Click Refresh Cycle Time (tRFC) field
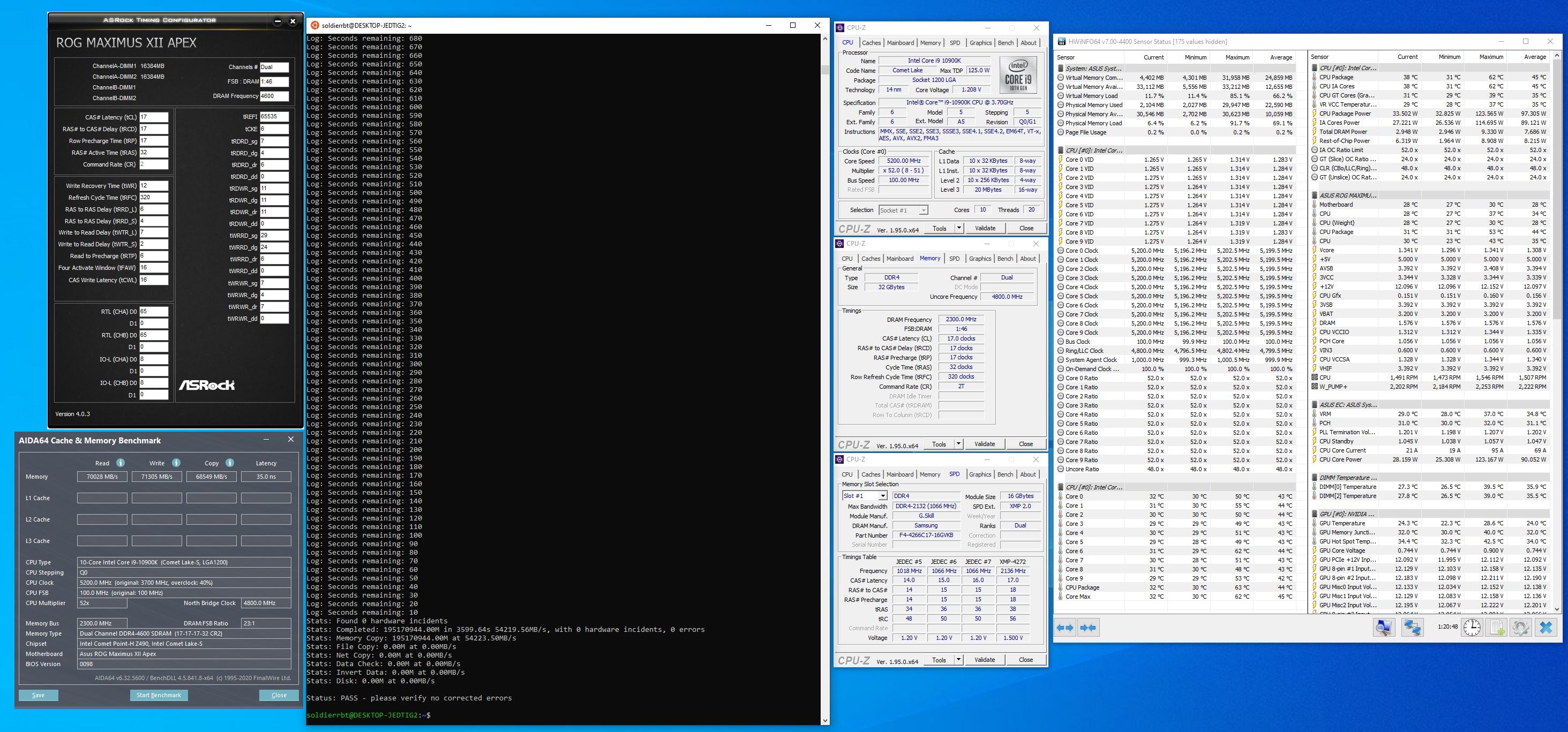 click(153, 197)
